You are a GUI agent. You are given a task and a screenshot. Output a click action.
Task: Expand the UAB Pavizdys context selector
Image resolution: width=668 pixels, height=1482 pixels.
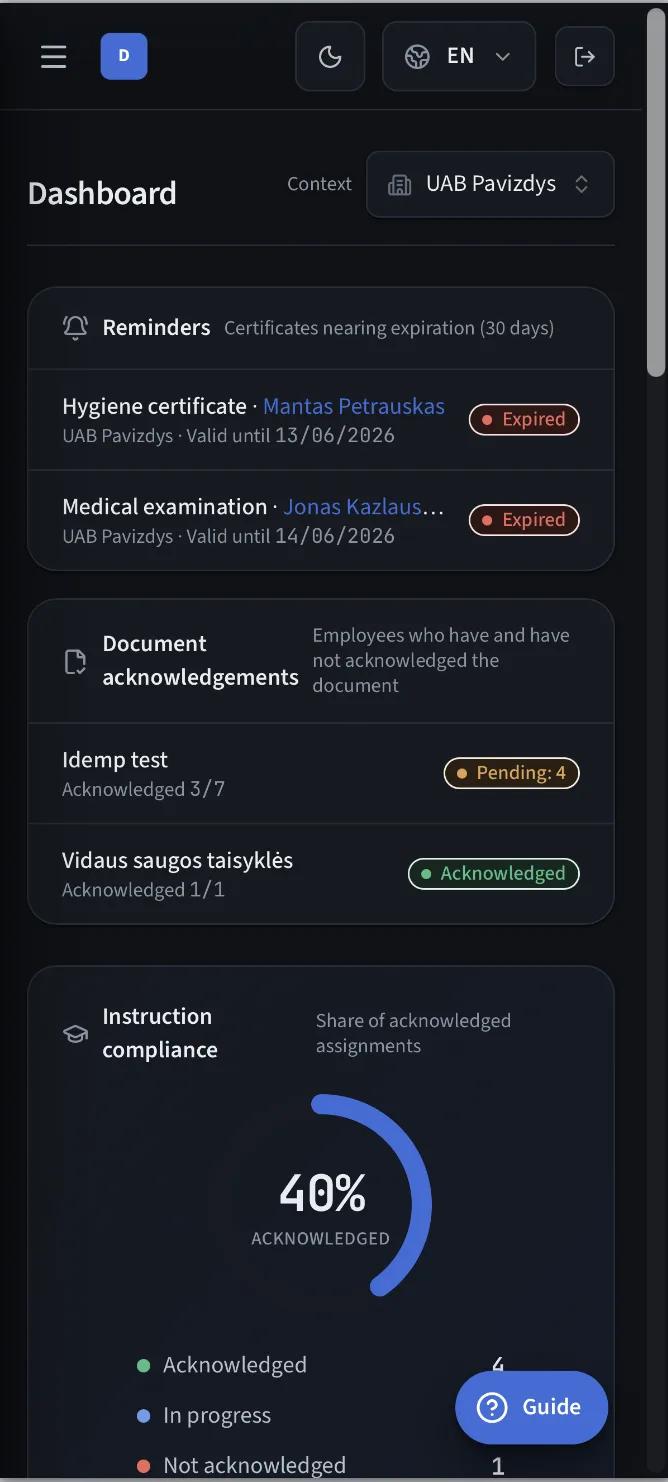[490, 184]
